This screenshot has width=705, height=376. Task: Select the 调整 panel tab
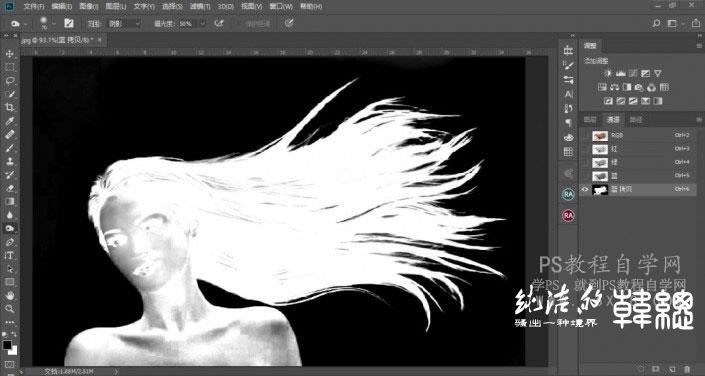click(x=589, y=46)
